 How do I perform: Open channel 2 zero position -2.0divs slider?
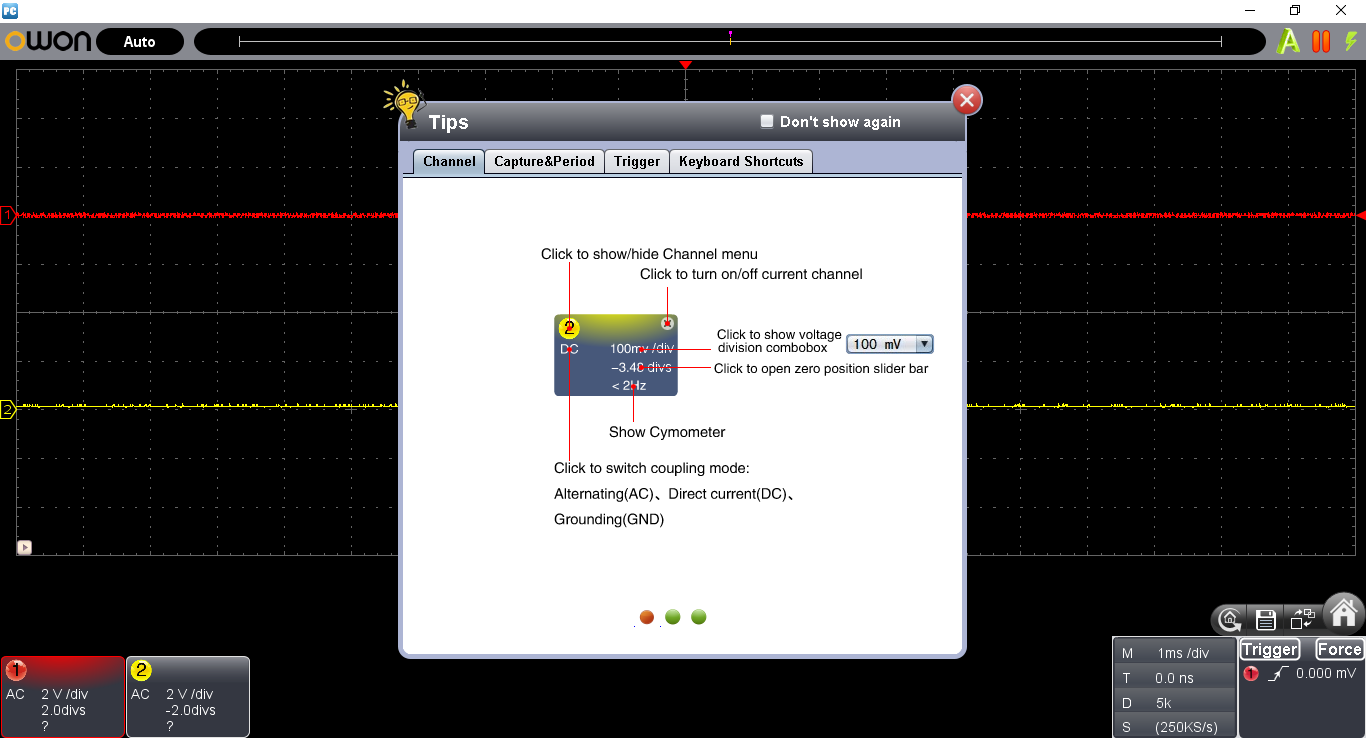[x=190, y=710]
